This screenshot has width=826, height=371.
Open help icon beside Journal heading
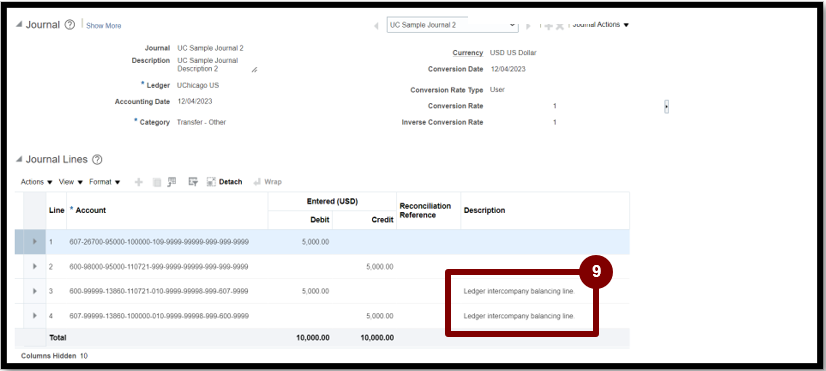(x=70, y=25)
